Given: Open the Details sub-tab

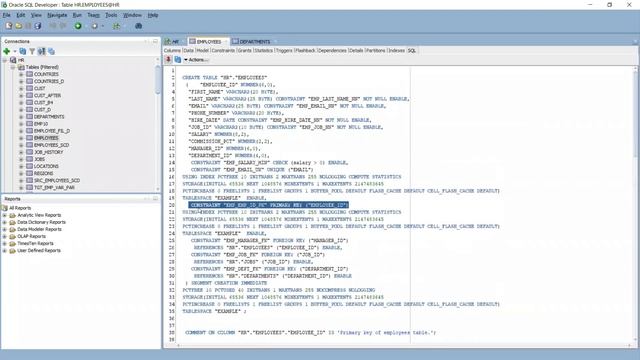Looking at the screenshot, I should [356, 51].
